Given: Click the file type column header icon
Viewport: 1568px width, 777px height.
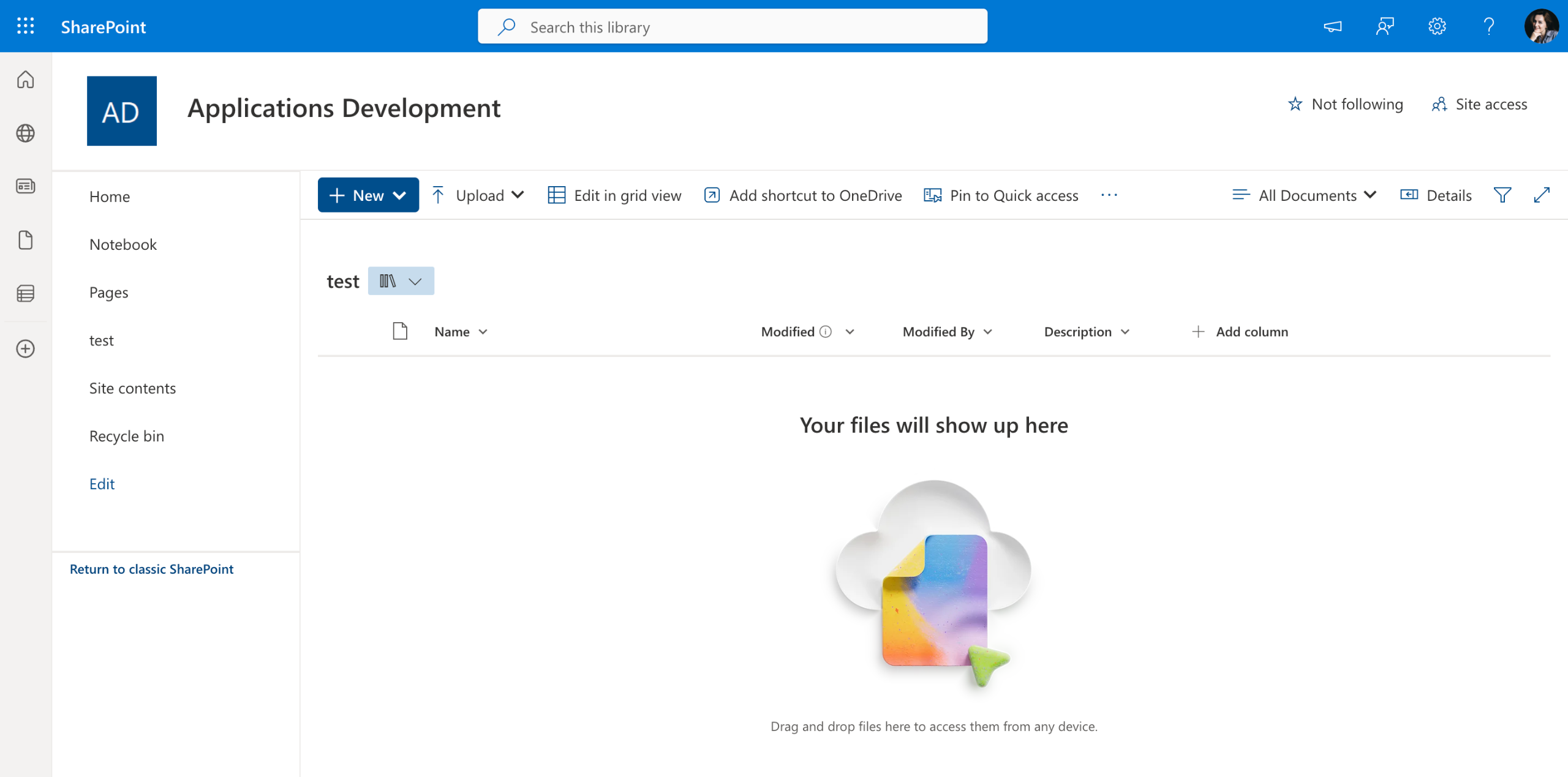Looking at the screenshot, I should [400, 331].
